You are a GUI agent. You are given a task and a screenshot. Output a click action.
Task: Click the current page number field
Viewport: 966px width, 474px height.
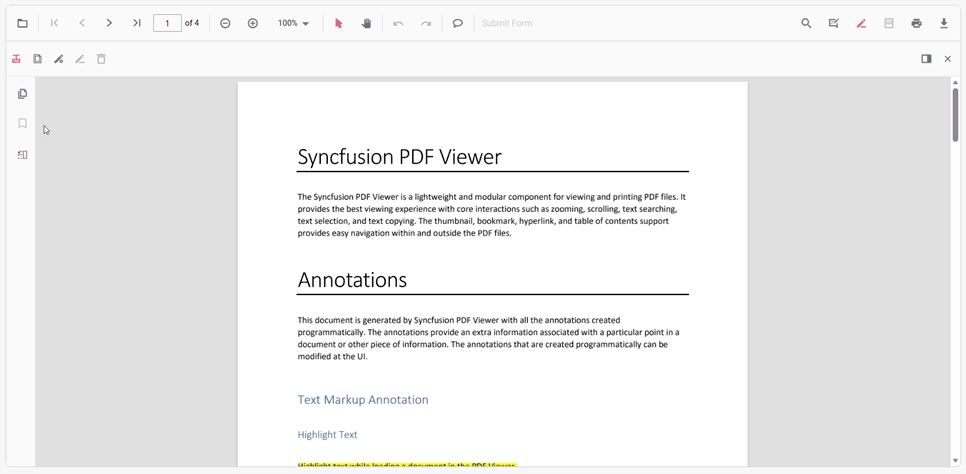pyautogui.click(x=167, y=23)
